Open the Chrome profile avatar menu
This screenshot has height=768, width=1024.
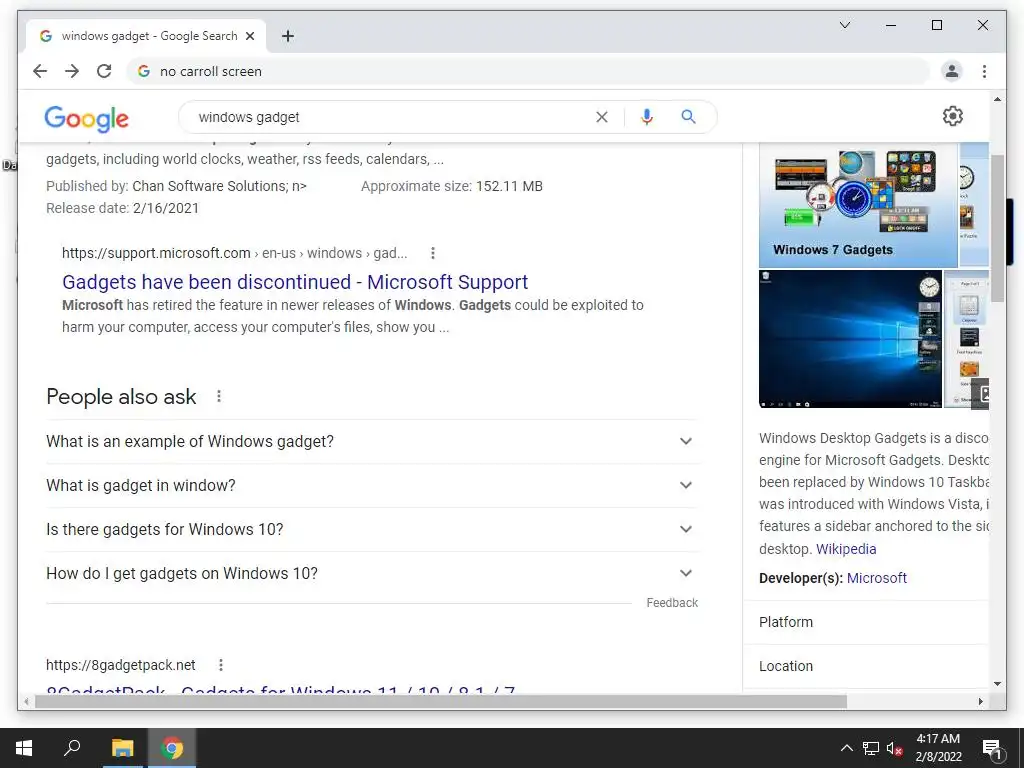point(952,71)
